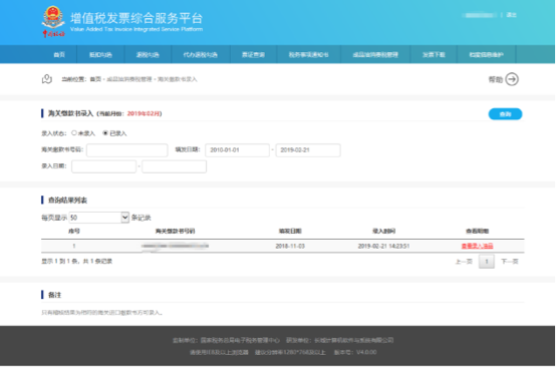The height and width of the screenshot is (368, 556).
Task: Click the 备注 section heading
Action: click(55, 295)
